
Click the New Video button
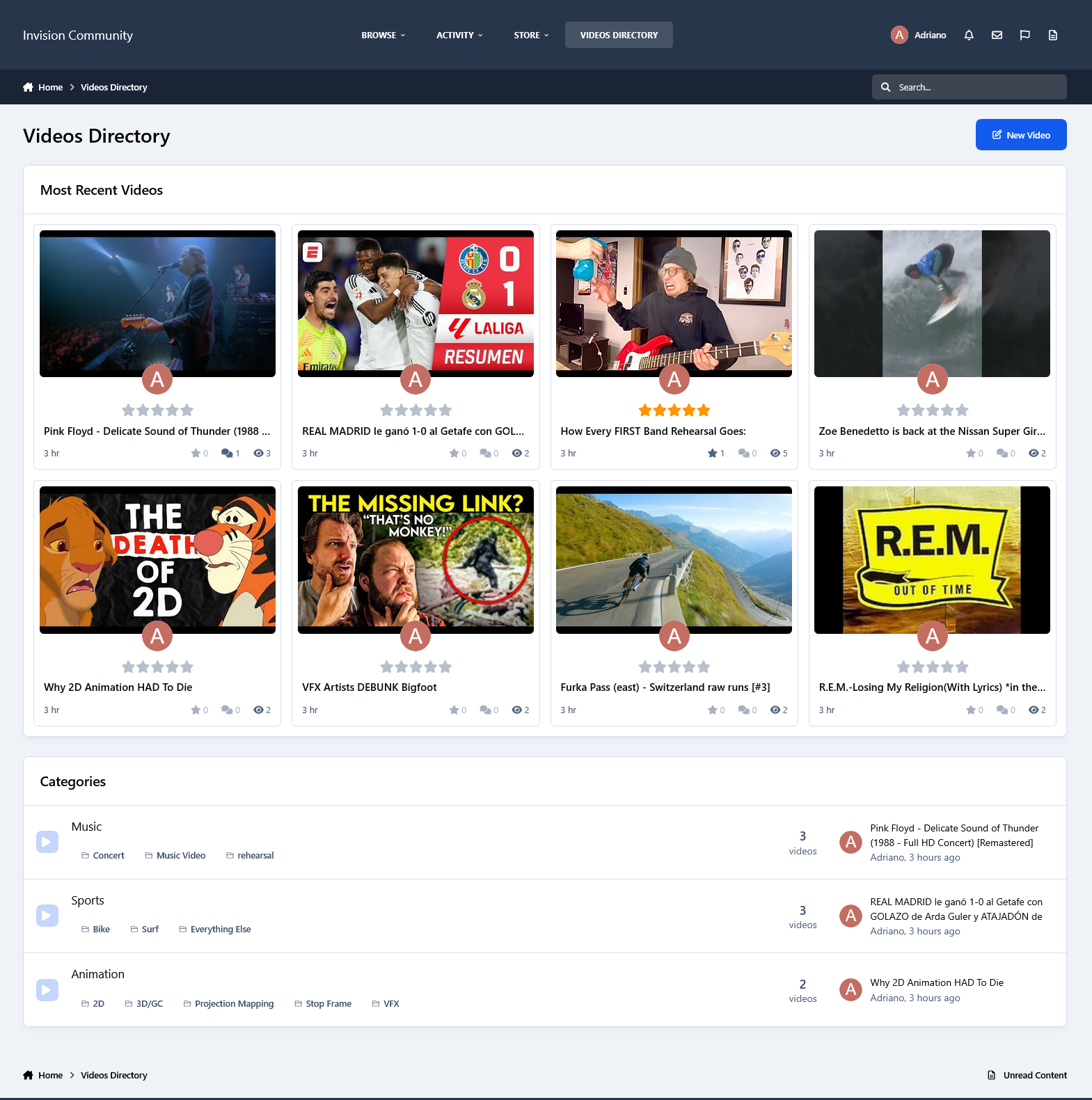(1021, 135)
